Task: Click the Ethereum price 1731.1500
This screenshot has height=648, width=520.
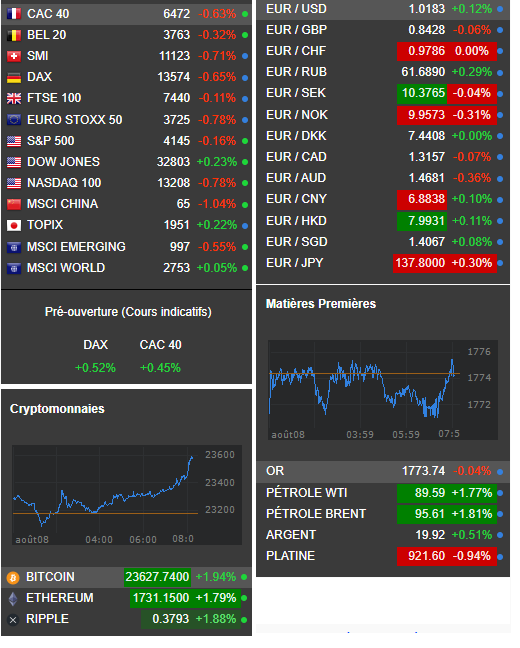Action: tap(161, 598)
